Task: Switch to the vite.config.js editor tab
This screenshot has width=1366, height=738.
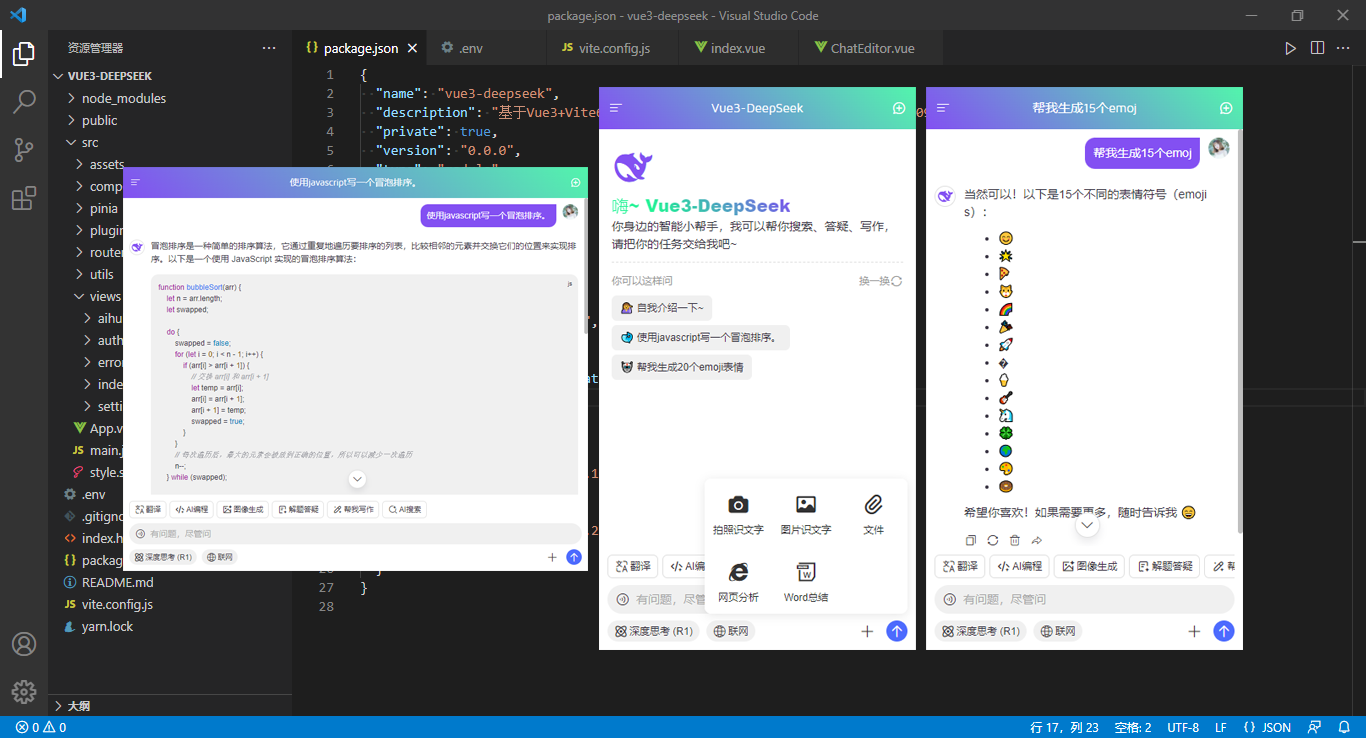Action: (x=613, y=48)
